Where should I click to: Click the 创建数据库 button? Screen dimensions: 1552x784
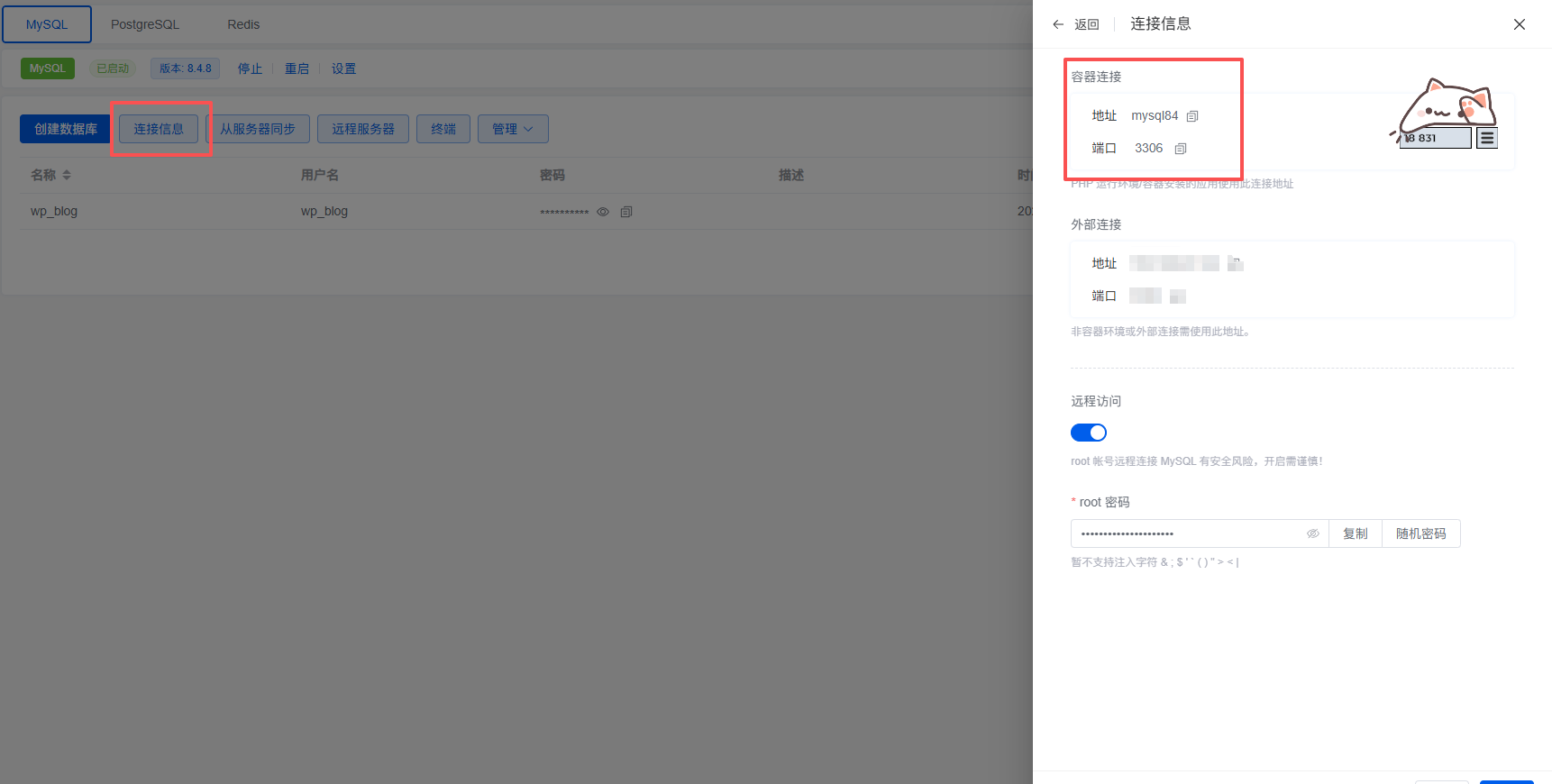coord(65,129)
